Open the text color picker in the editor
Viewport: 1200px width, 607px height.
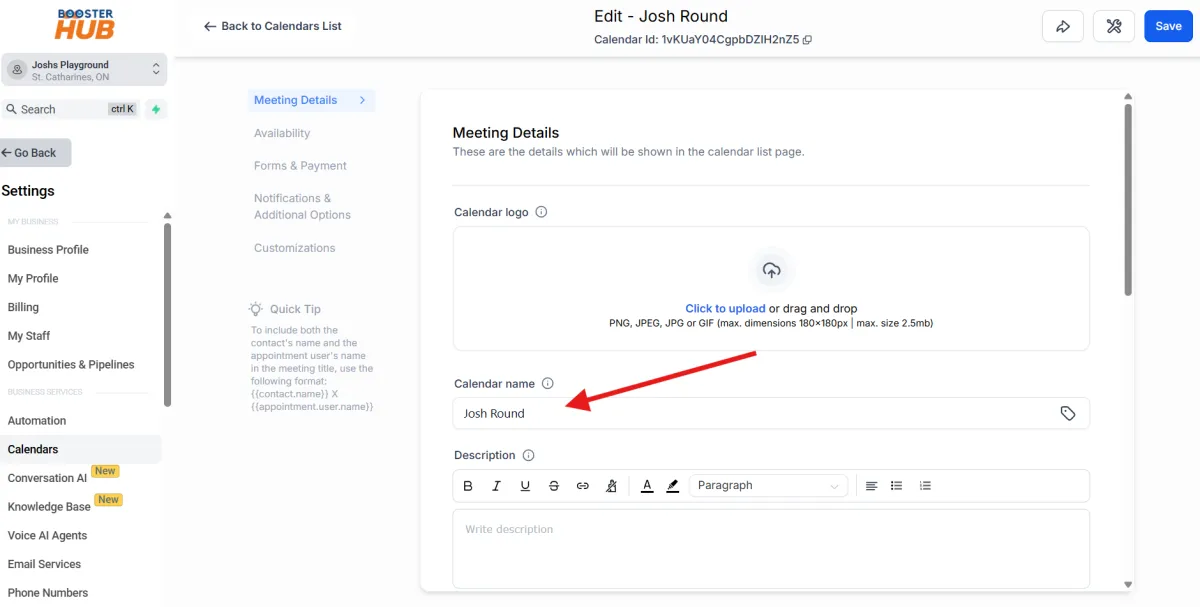click(646, 485)
